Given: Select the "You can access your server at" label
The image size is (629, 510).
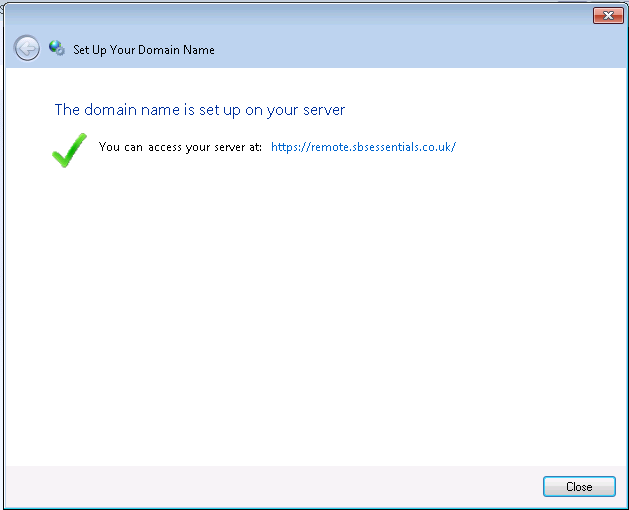Looking at the screenshot, I should click(x=180, y=147).
